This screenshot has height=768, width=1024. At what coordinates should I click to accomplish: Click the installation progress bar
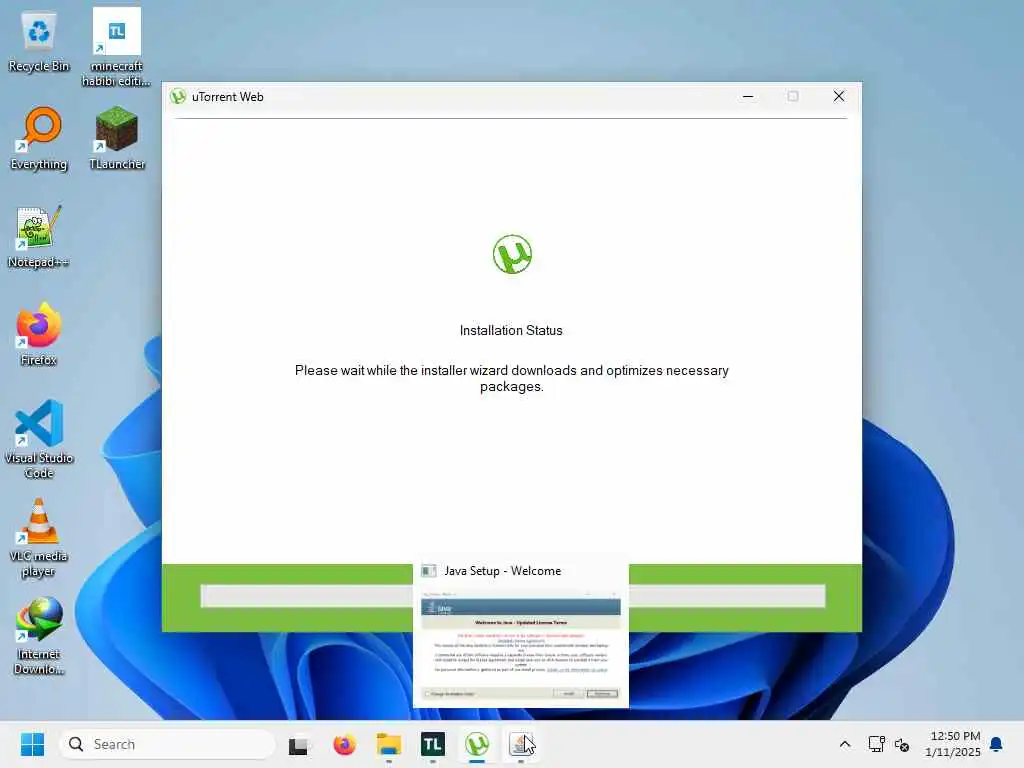coord(513,596)
